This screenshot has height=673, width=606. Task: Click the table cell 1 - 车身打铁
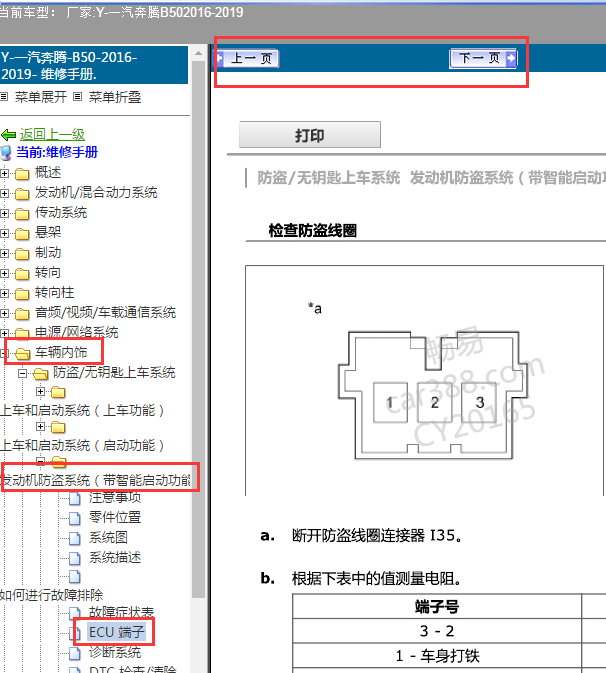[x=436, y=655]
